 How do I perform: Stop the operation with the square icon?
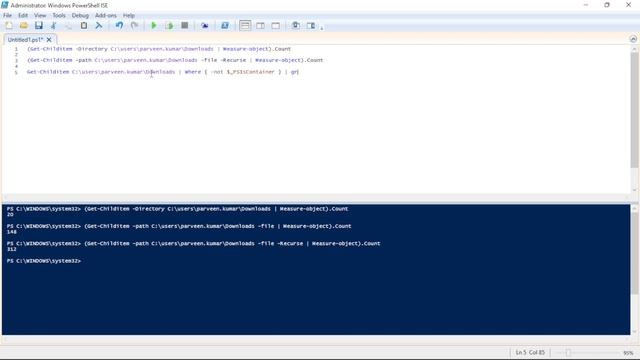point(184,26)
